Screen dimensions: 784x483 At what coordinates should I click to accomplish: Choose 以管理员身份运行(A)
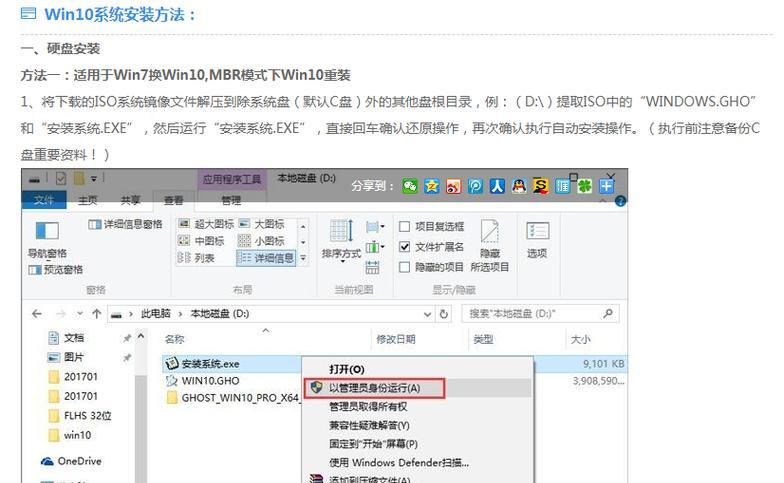click(374, 388)
